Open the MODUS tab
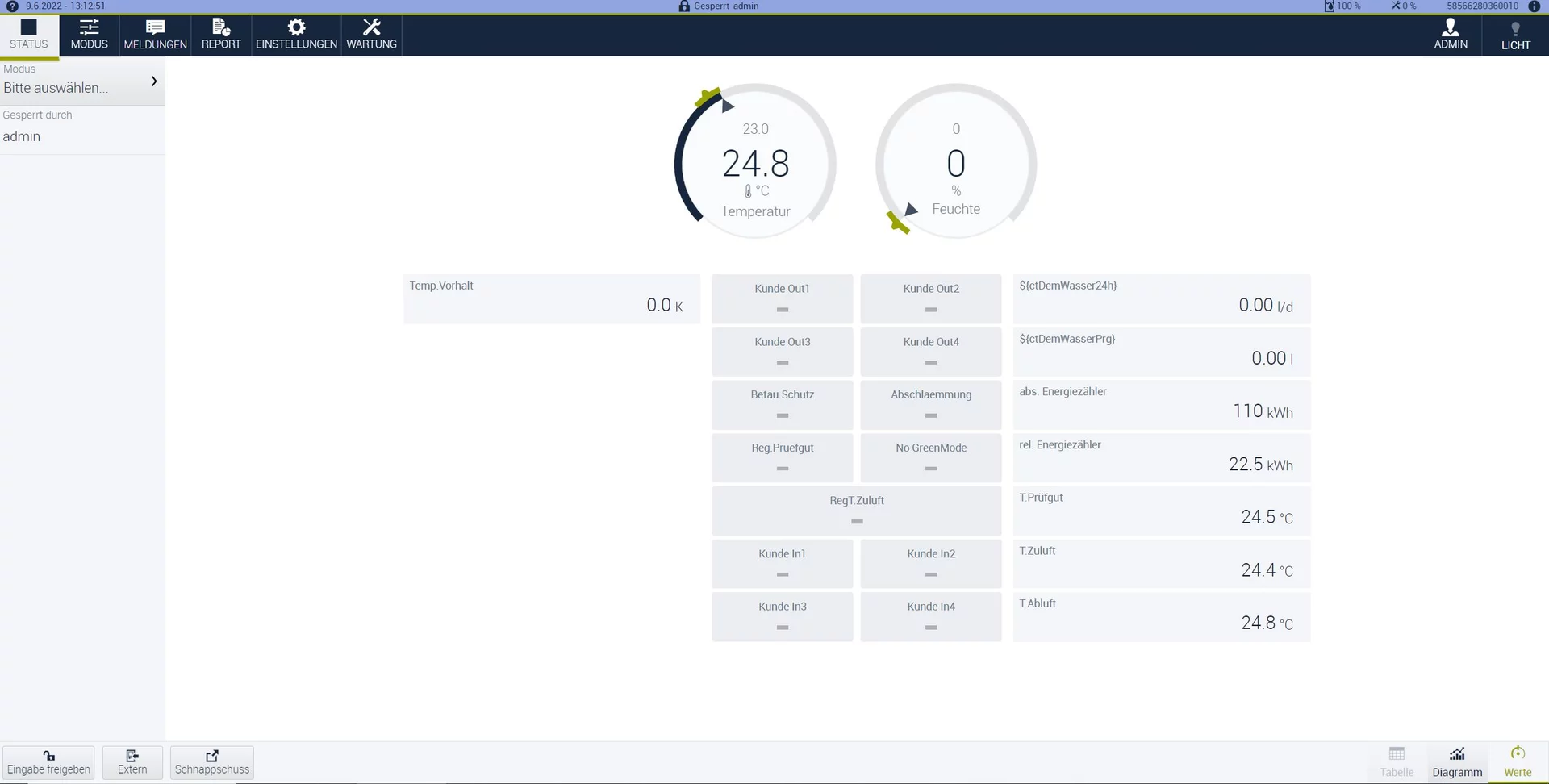This screenshot has width=1549, height=784. click(x=90, y=35)
